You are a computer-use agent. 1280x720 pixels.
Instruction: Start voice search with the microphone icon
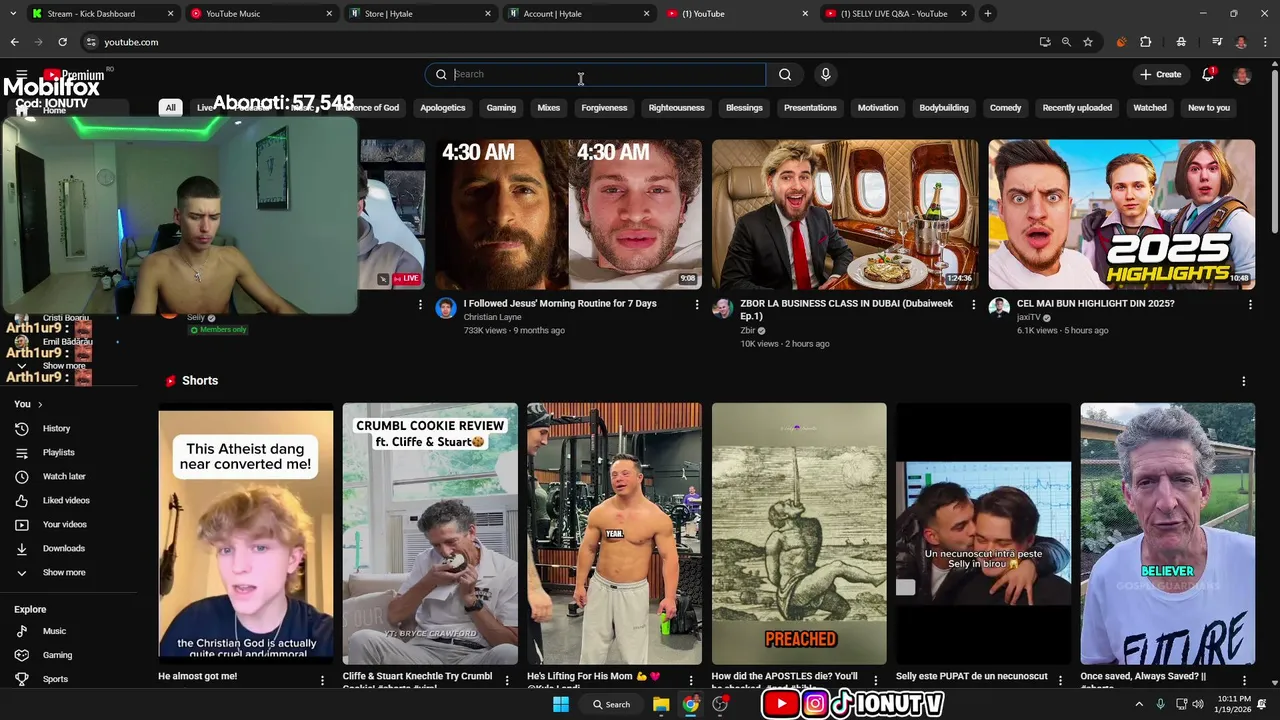click(825, 74)
